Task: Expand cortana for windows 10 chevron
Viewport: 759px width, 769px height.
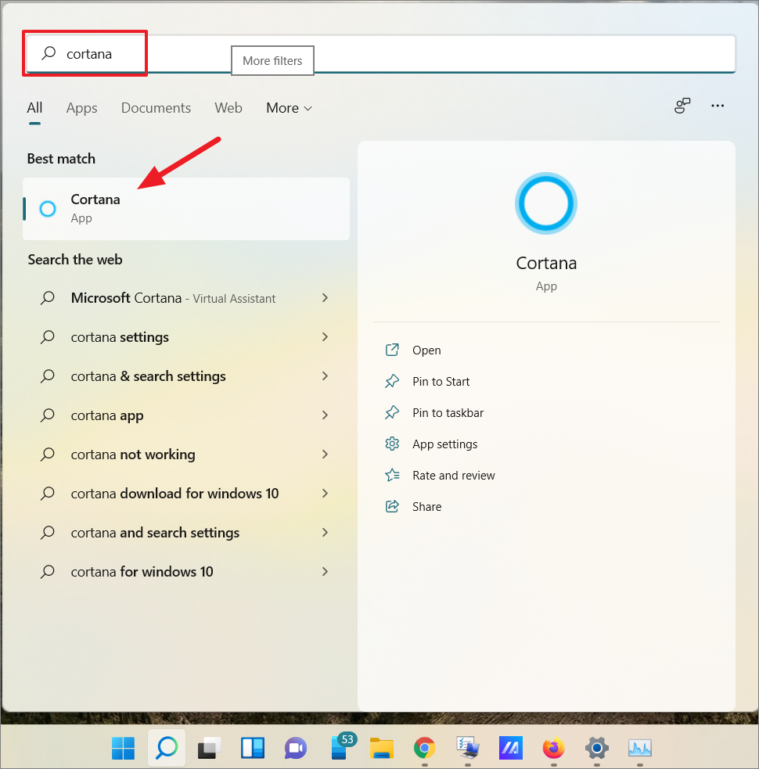Action: click(325, 571)
